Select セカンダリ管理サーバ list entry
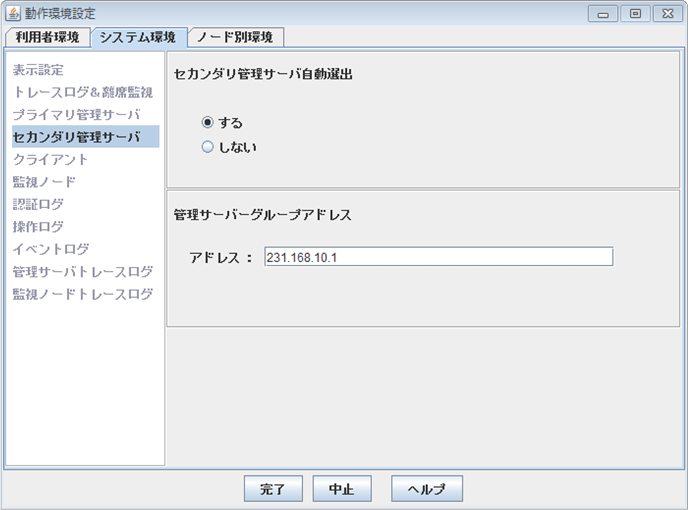 86,136
